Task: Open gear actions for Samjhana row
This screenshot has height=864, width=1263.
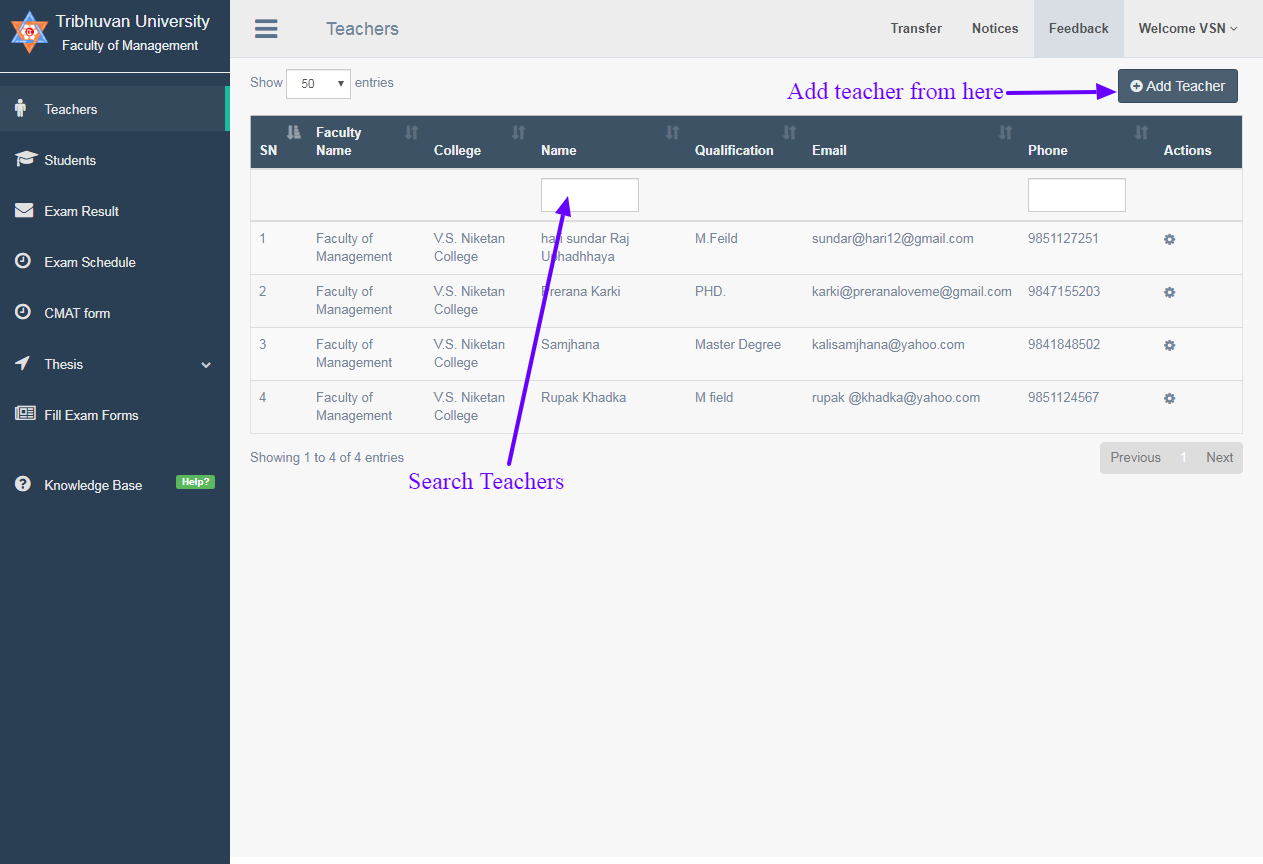Action: point(1169,345)
